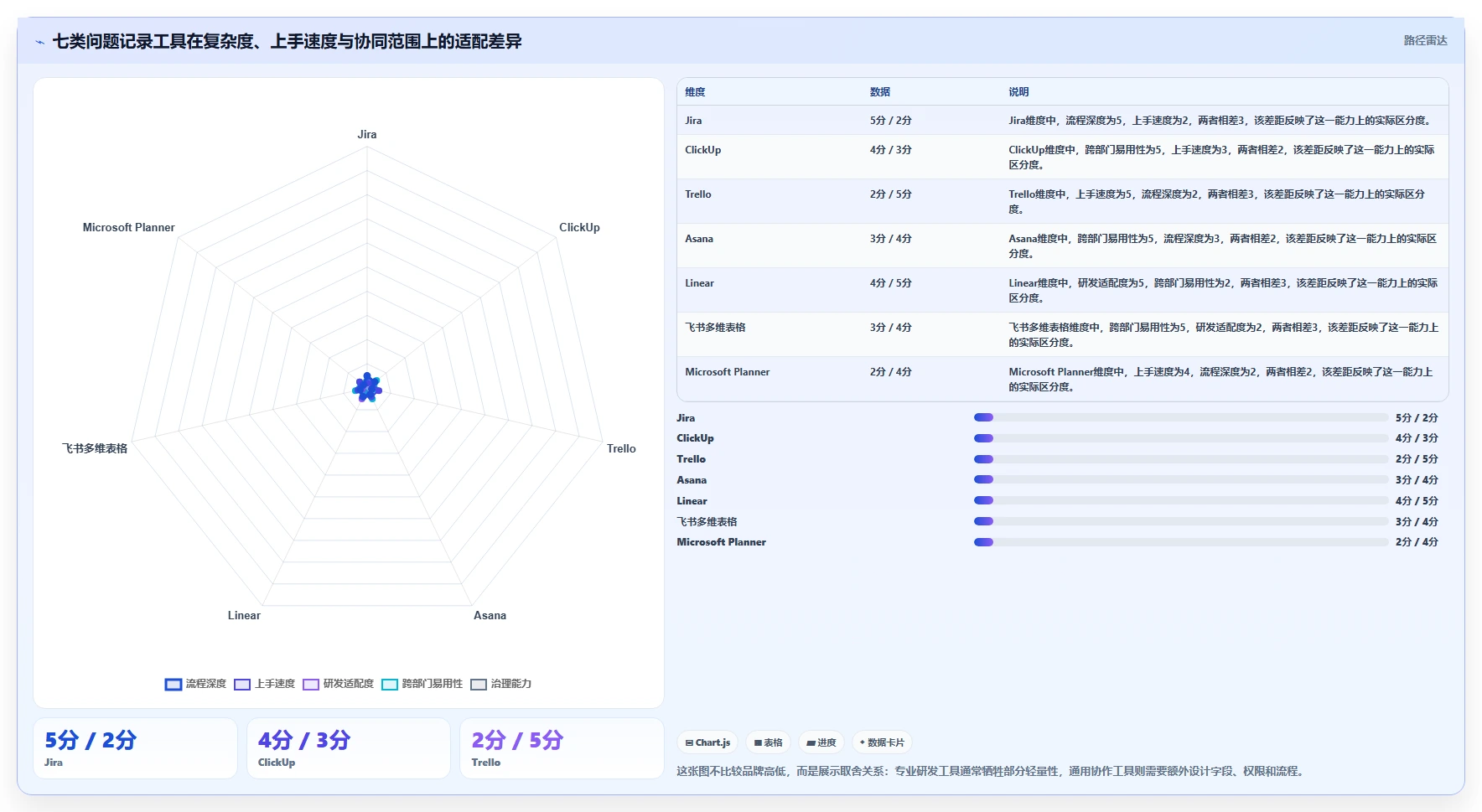Image resolution: width=1482 pixels, height=812 pixels.
Task: Click the 说明 table column header
Action: tap(1018, 92)
